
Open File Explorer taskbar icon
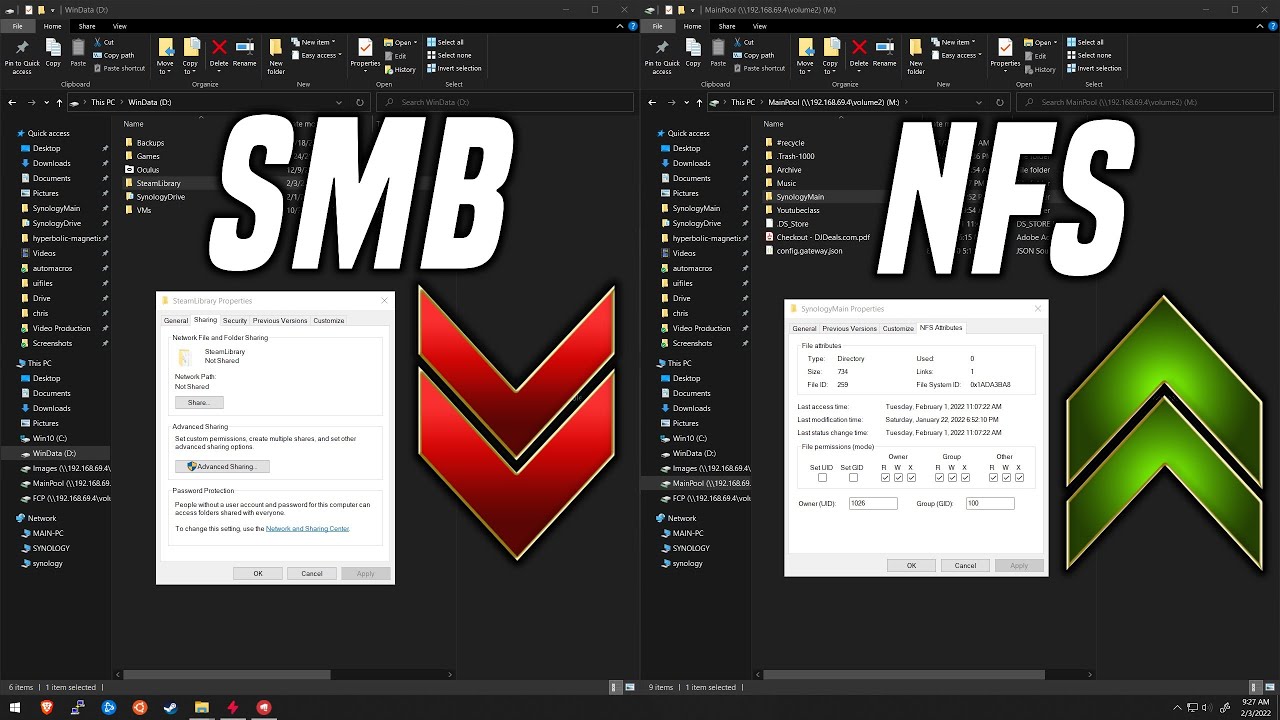tap(201, 708)
